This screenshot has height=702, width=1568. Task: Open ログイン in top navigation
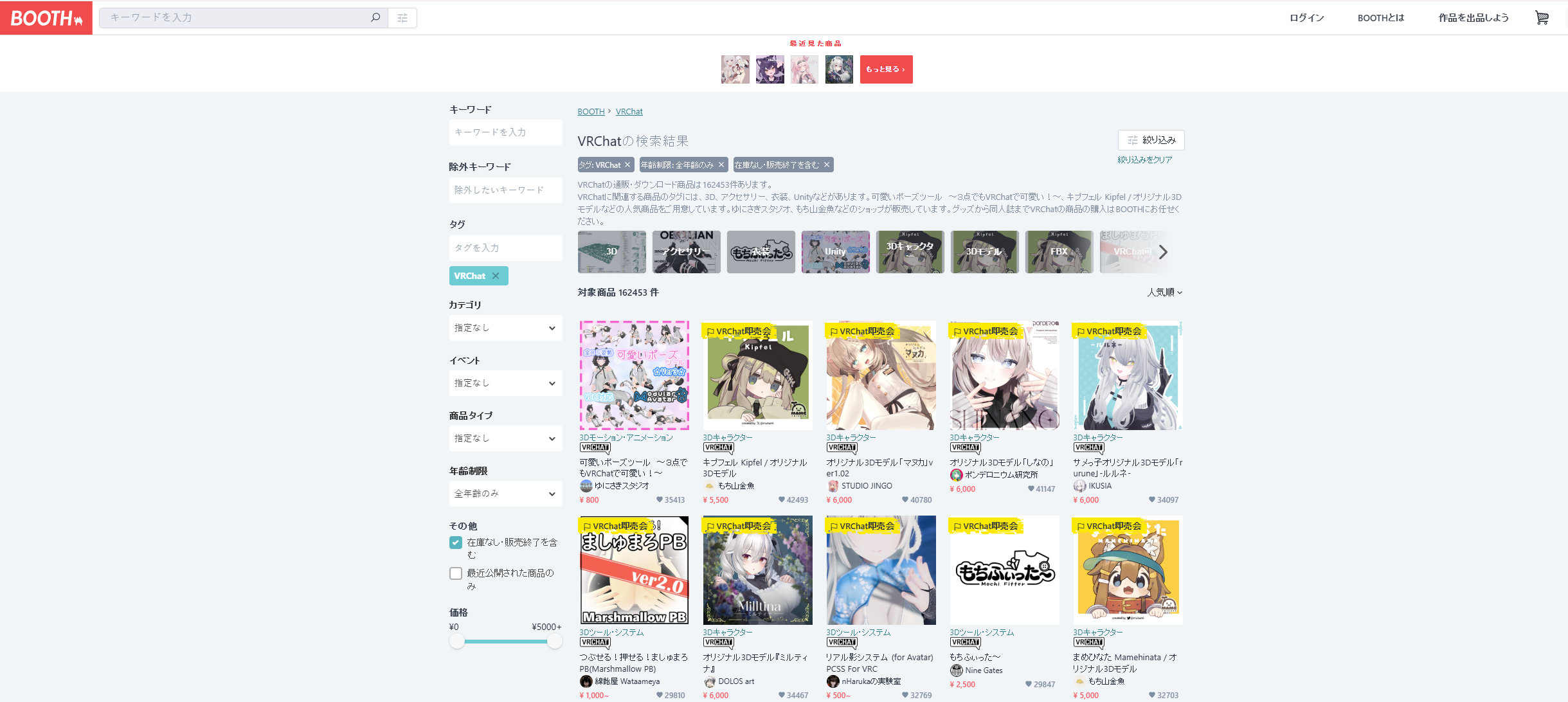coord(1306,18)
